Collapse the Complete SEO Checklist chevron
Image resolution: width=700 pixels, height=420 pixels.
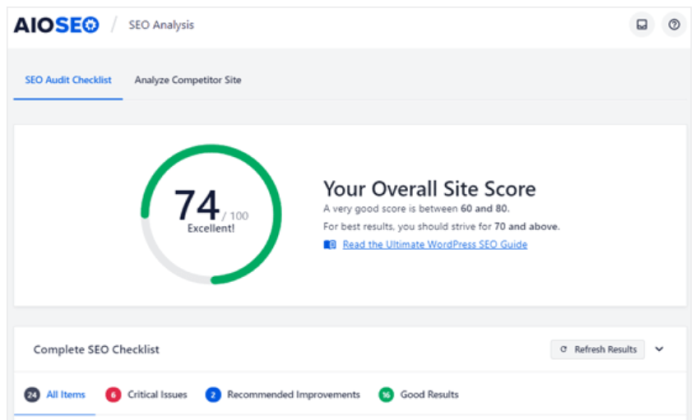pyautogui.click(x=659, y=349)
